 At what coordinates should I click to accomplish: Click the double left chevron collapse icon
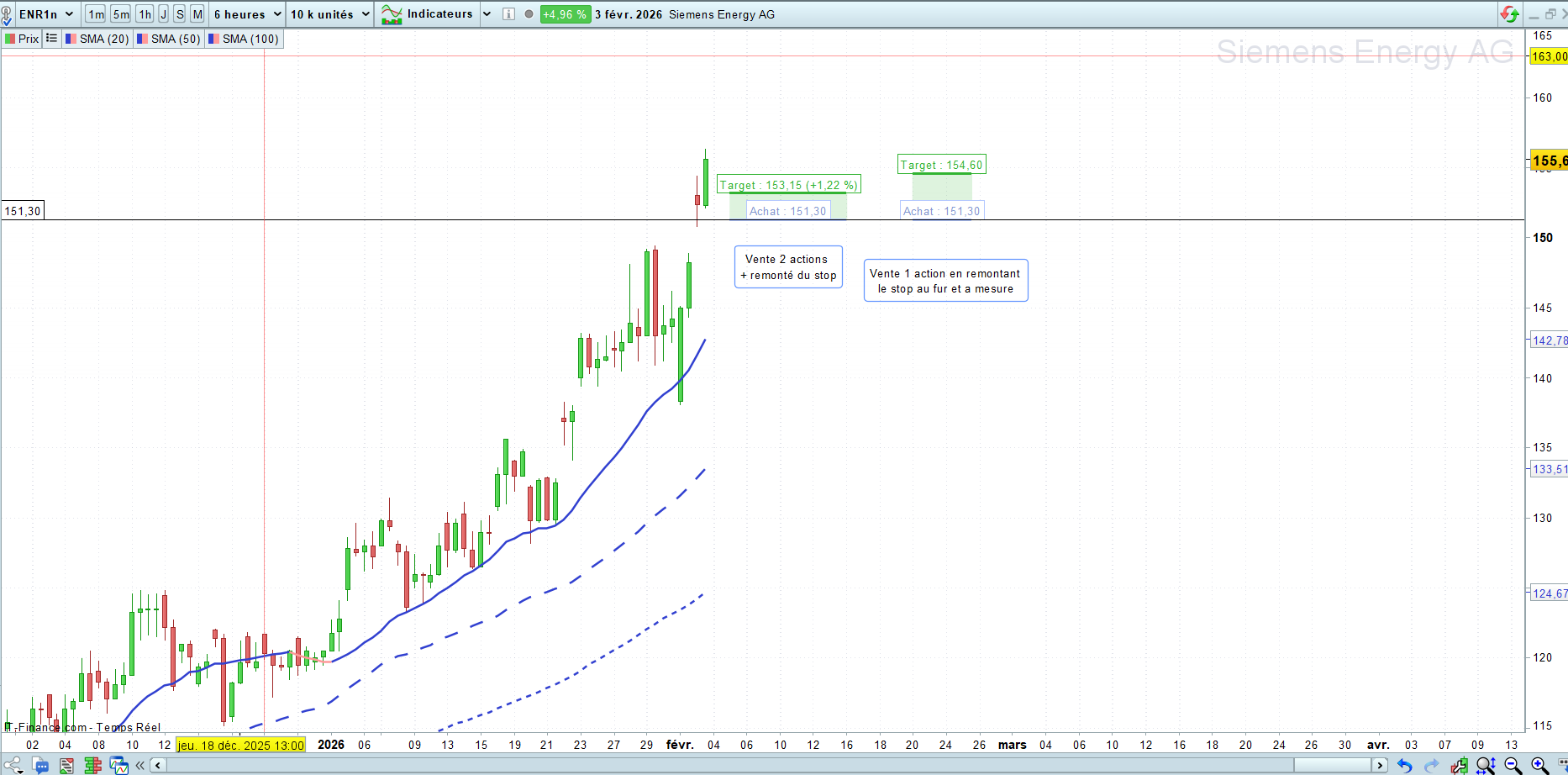[139, 765]
